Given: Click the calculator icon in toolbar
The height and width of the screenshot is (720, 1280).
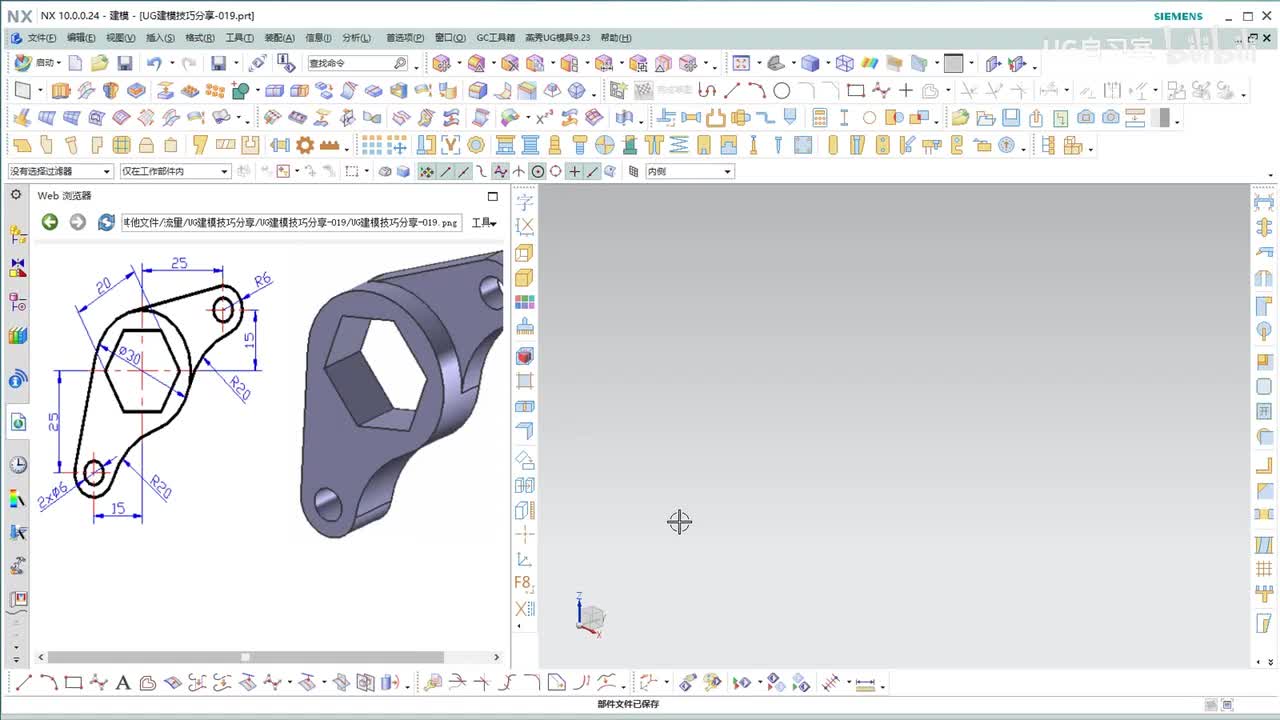Looking at the screenshot, I should tap(820, 118).
